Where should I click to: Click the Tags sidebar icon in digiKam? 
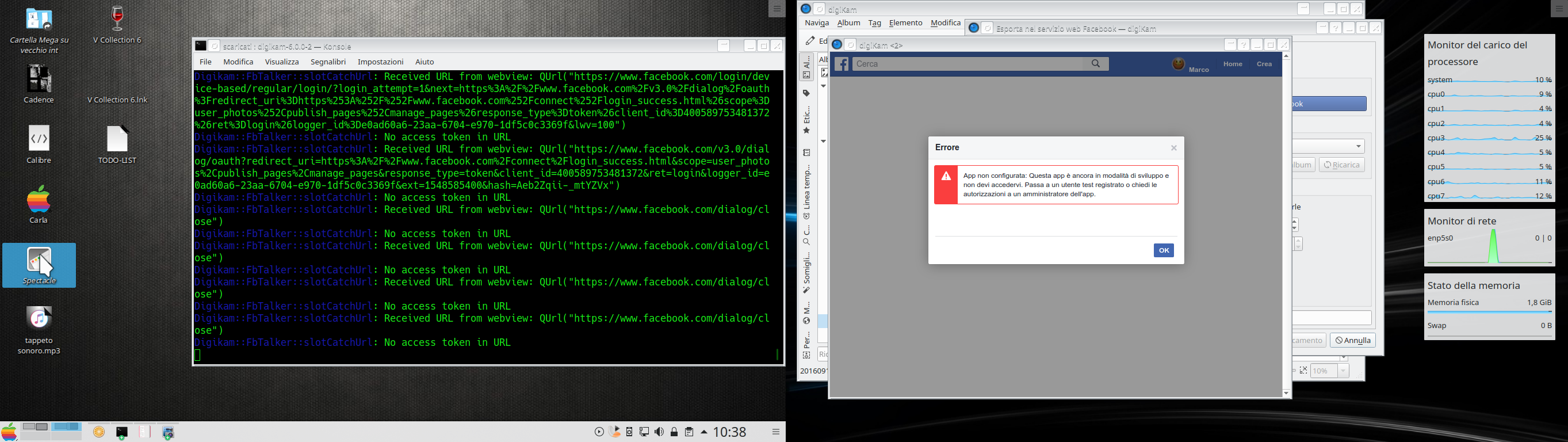(806, 94)
